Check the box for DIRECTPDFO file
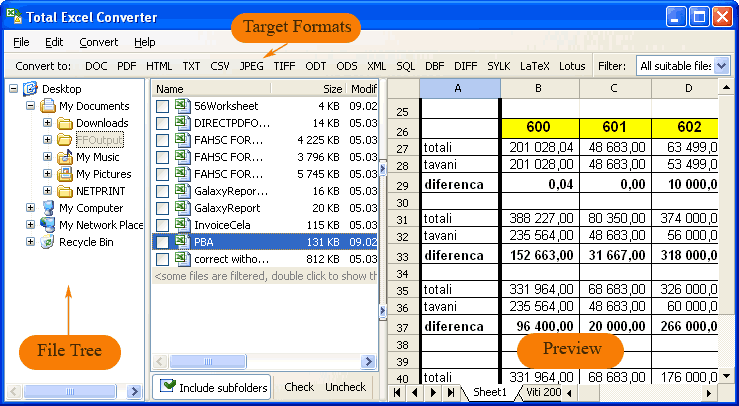Image resolution: width=739 pixels, height=406 pixels. [162, 124]
